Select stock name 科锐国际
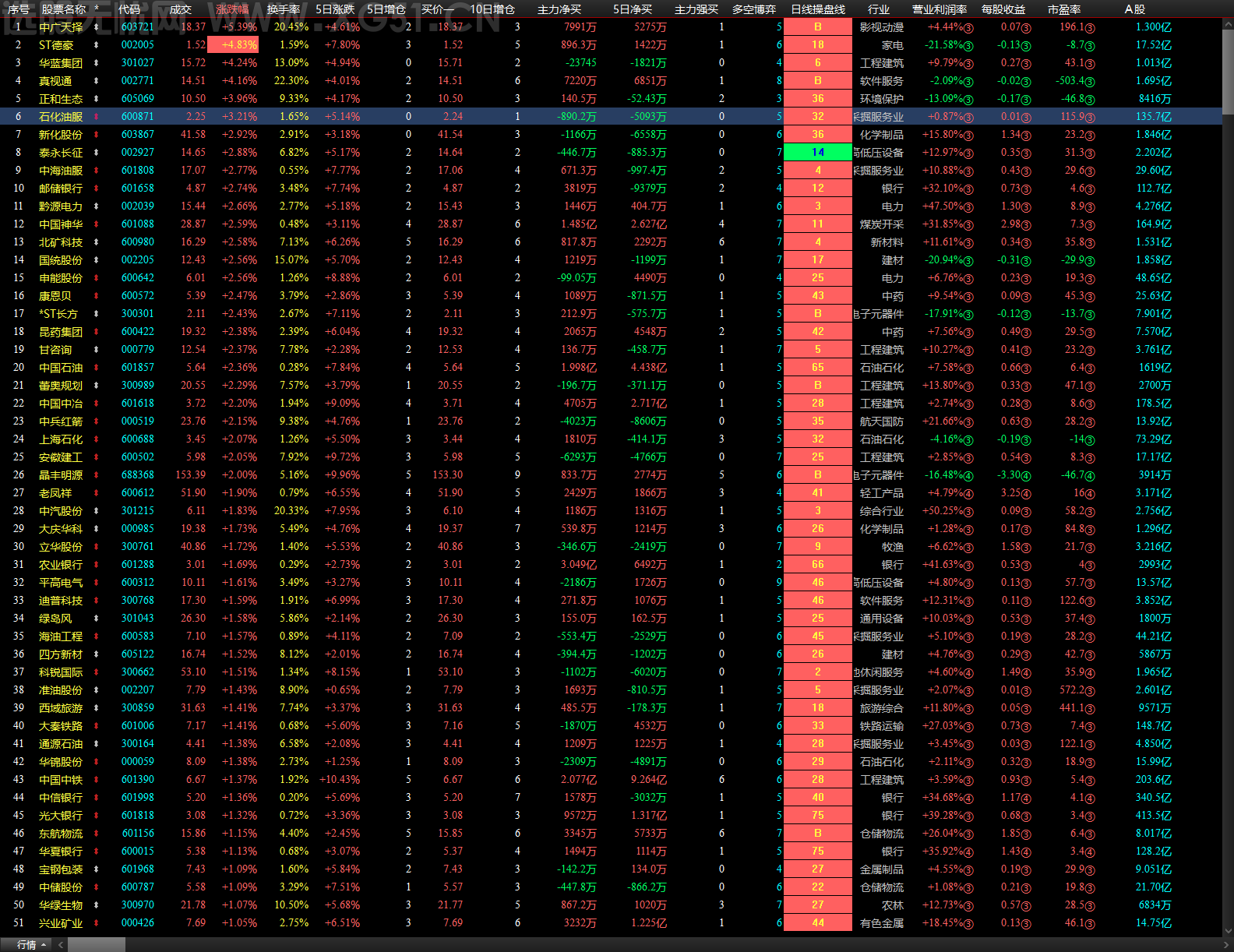This screenshot has width=1234, height=952. pyautogui.click(x=61, y=672)
